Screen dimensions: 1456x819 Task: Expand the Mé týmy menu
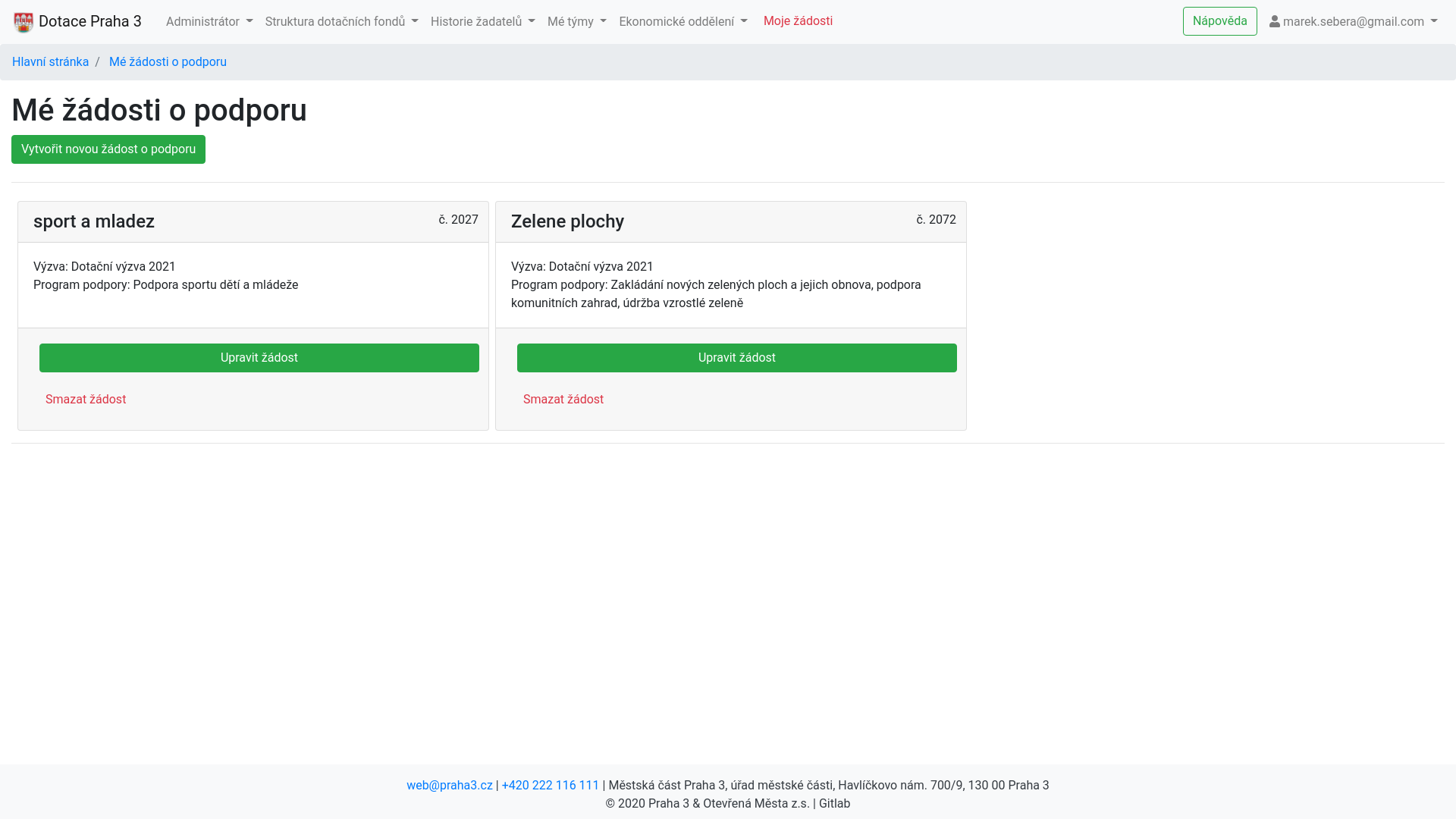[576, 22]
